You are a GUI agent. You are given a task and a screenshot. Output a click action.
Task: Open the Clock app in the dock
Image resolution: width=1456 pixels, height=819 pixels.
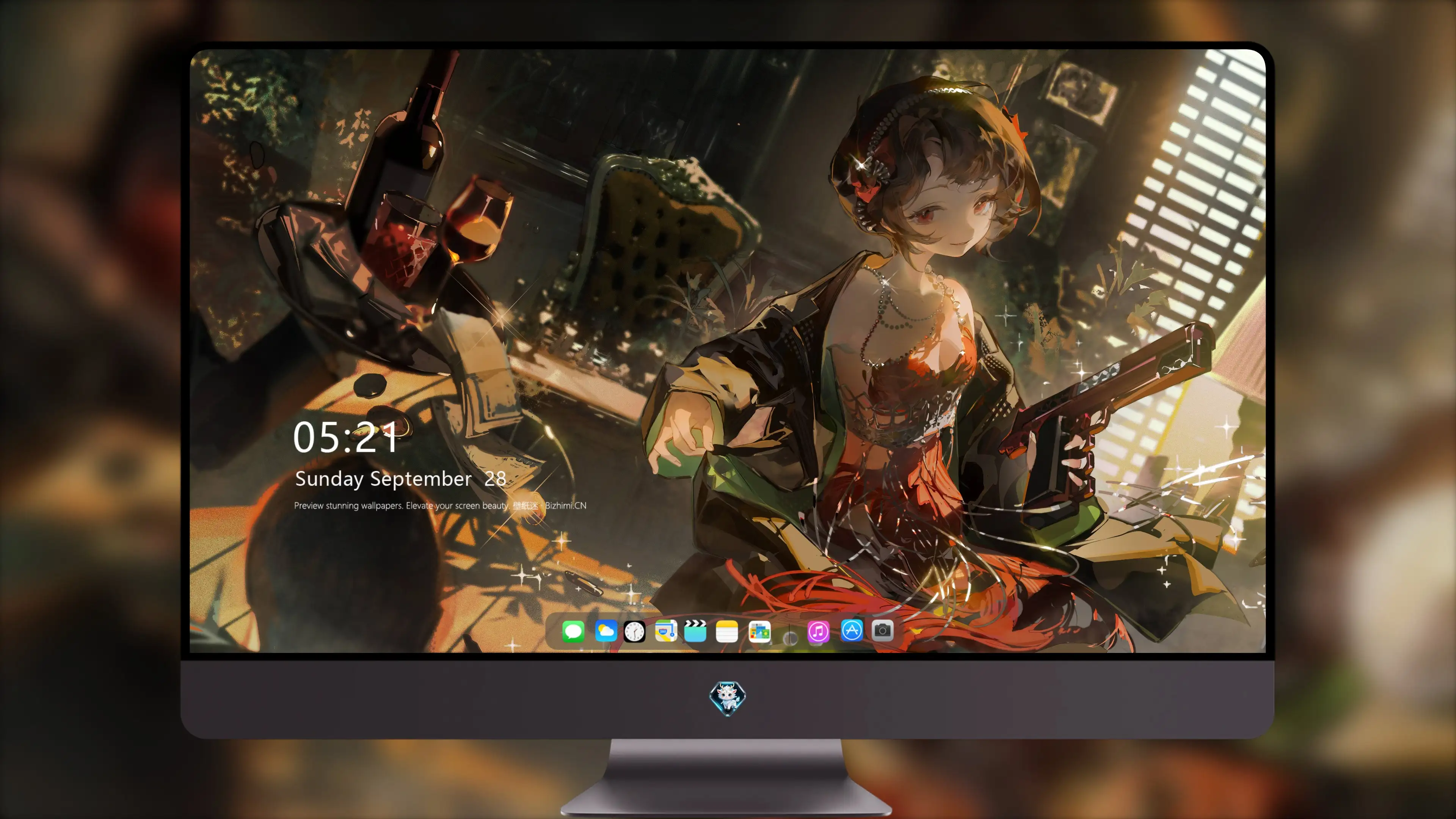coord(634,631)
